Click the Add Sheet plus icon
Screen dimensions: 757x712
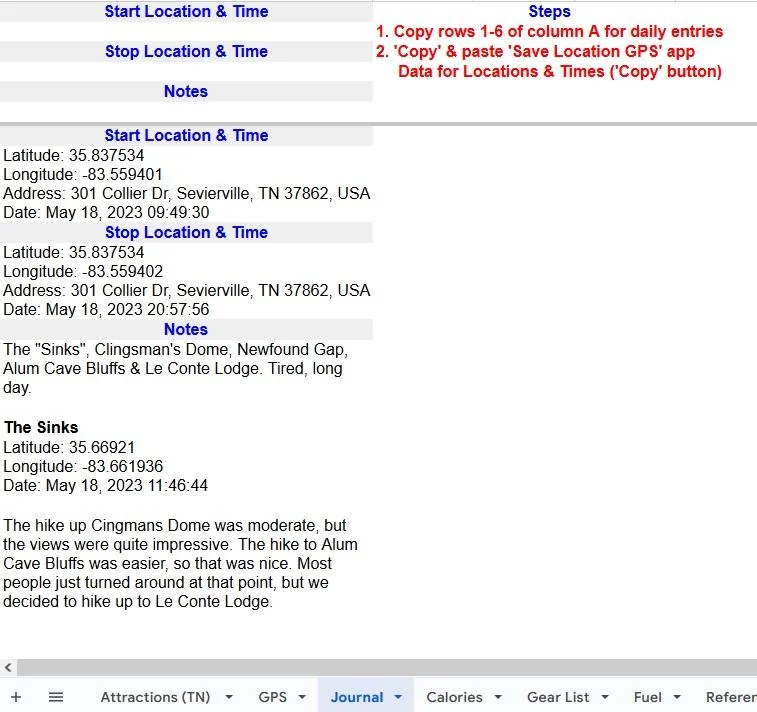coord(15,697)
